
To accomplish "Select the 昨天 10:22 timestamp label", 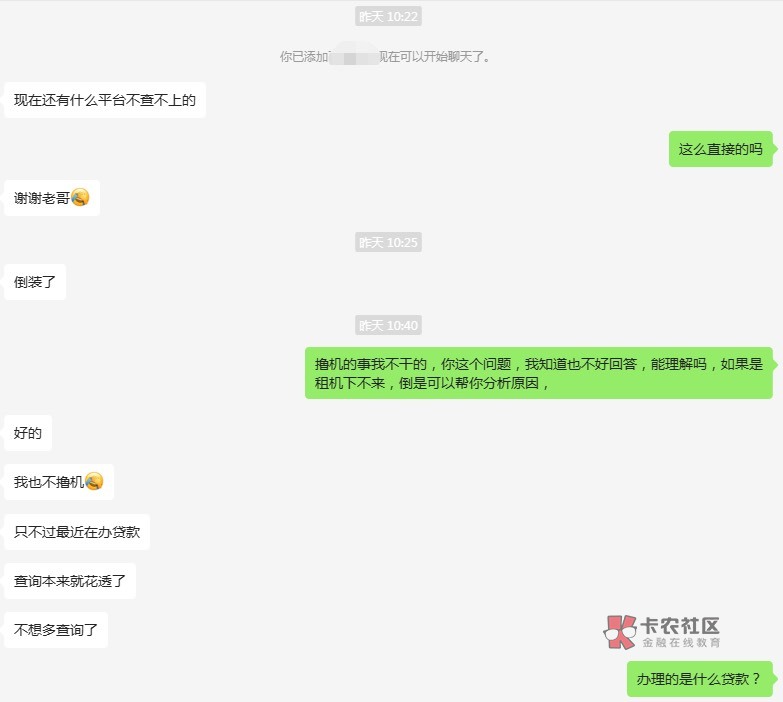I will click(388, 16).
